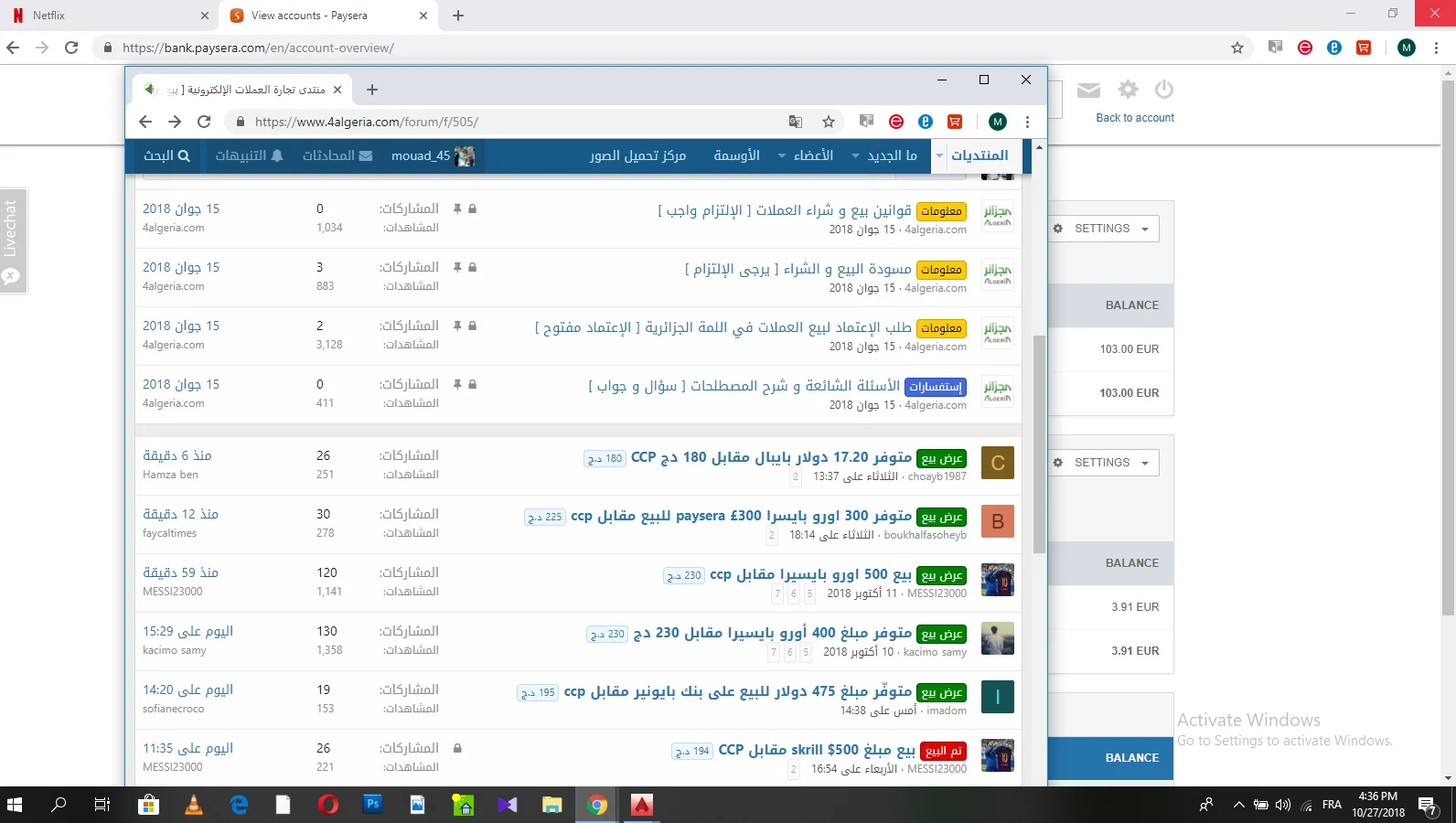Click the Paysera power logout icon
Image resolution: width=1456 pixels, height=823 pixels.
tap(1163, 90)
